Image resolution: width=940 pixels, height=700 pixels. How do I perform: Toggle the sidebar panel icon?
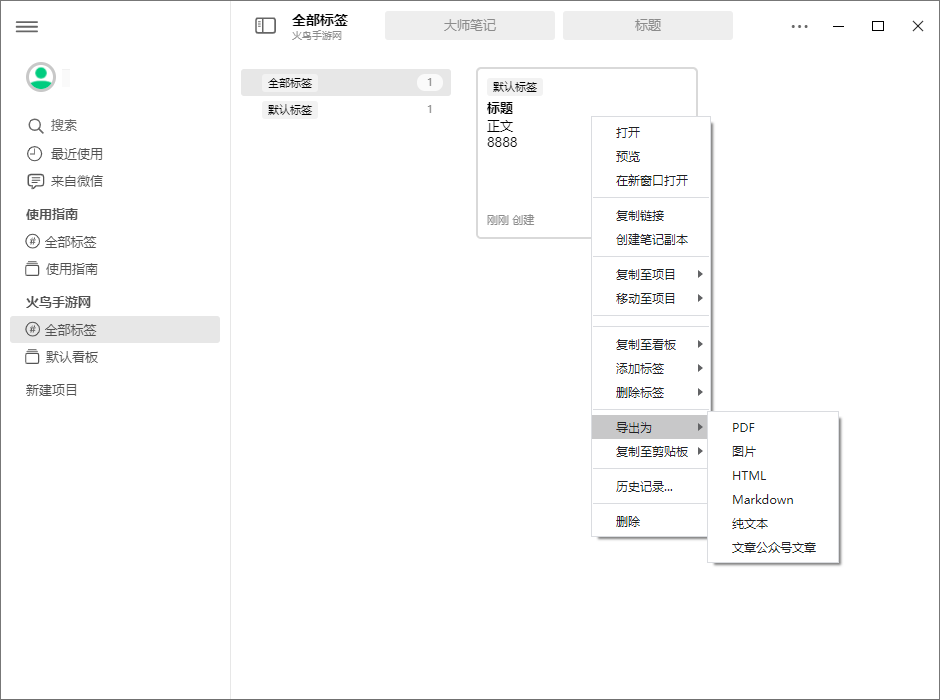pyautogui.click(x=266, y=26)
